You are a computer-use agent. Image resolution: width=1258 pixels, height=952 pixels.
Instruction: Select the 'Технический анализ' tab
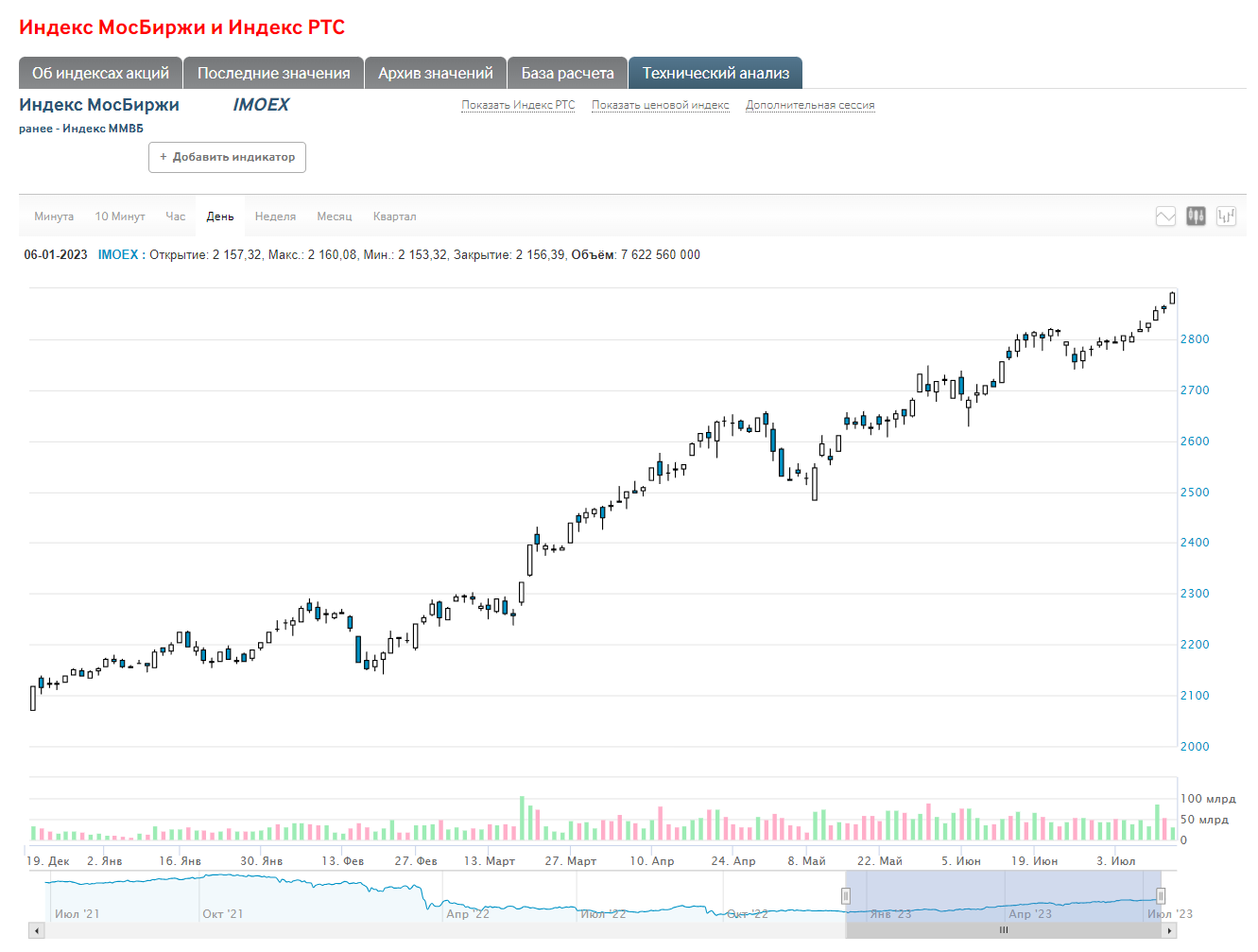715,73
